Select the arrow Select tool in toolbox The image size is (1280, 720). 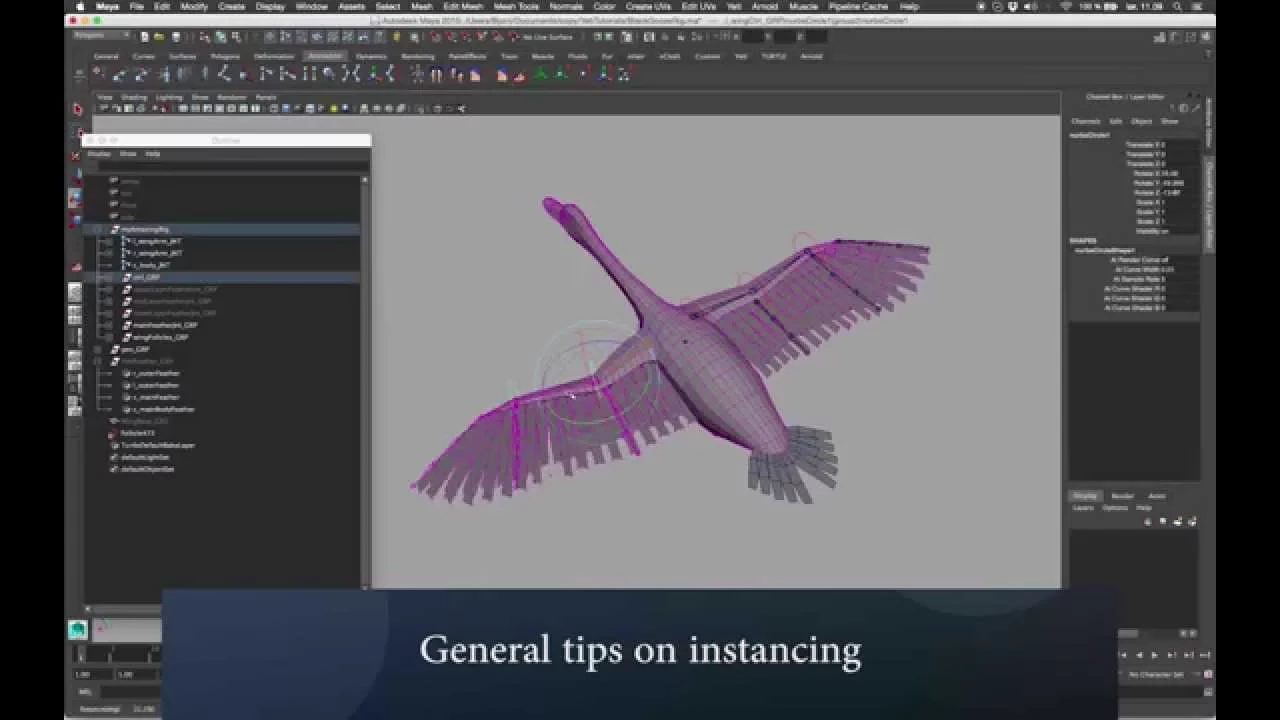[78, 108]
